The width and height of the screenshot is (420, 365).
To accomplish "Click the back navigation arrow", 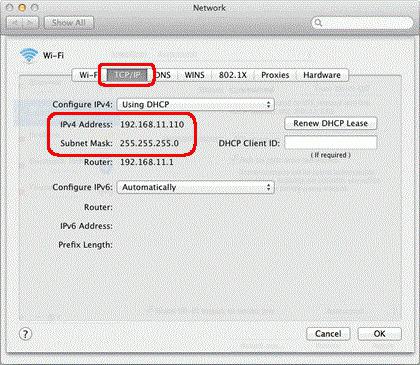I will tap(15, 23).
